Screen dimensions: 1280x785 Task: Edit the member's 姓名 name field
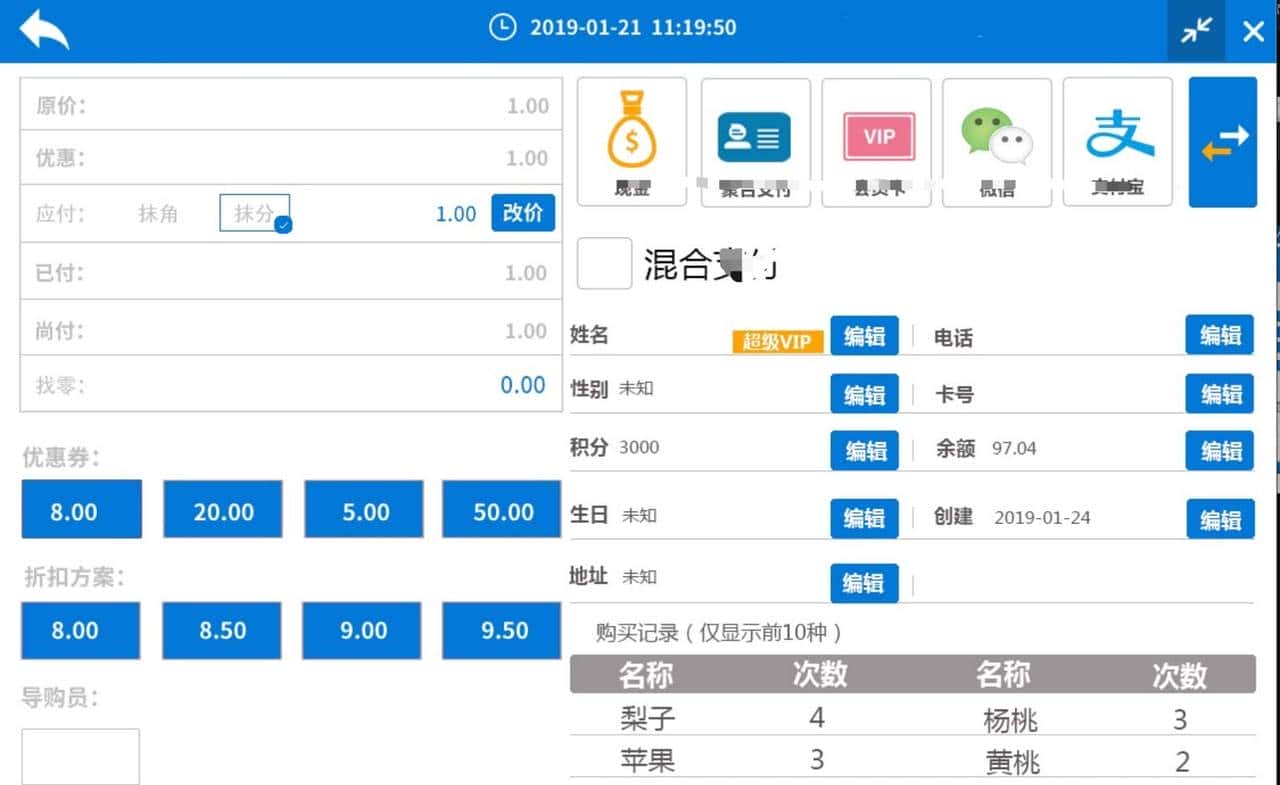click(864, 336)
